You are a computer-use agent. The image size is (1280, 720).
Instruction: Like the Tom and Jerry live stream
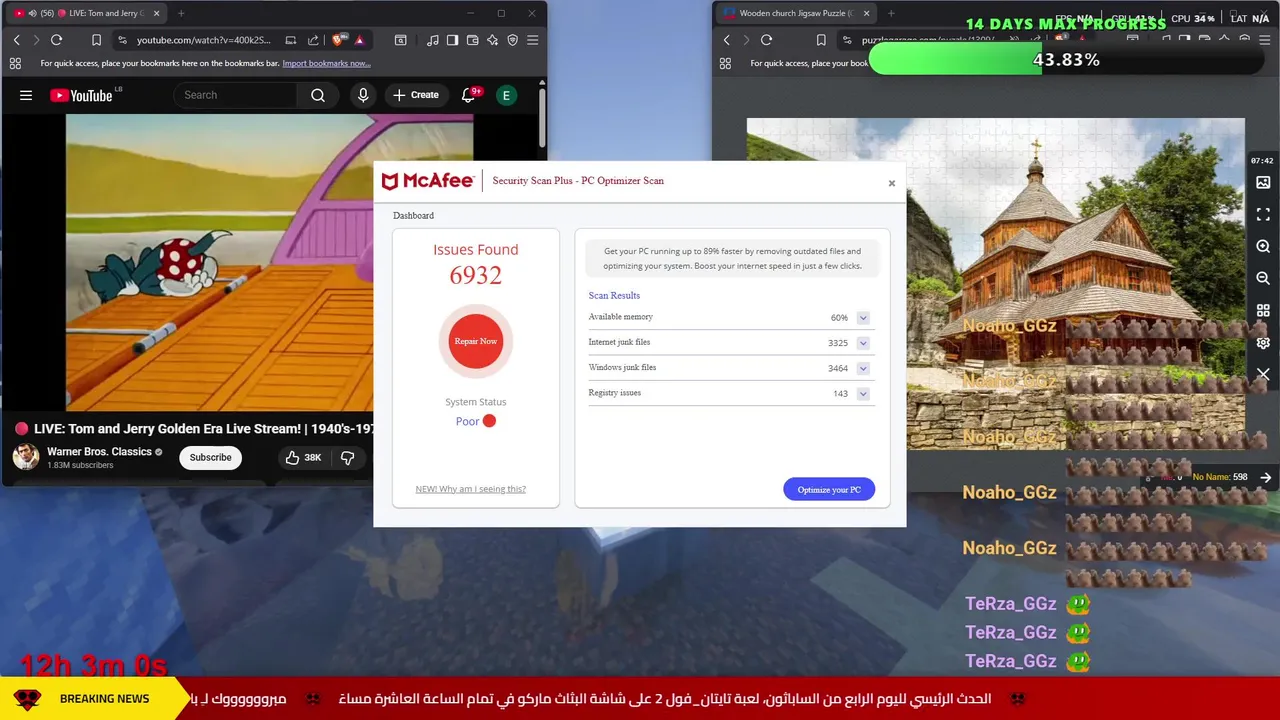tap(303, 457)
